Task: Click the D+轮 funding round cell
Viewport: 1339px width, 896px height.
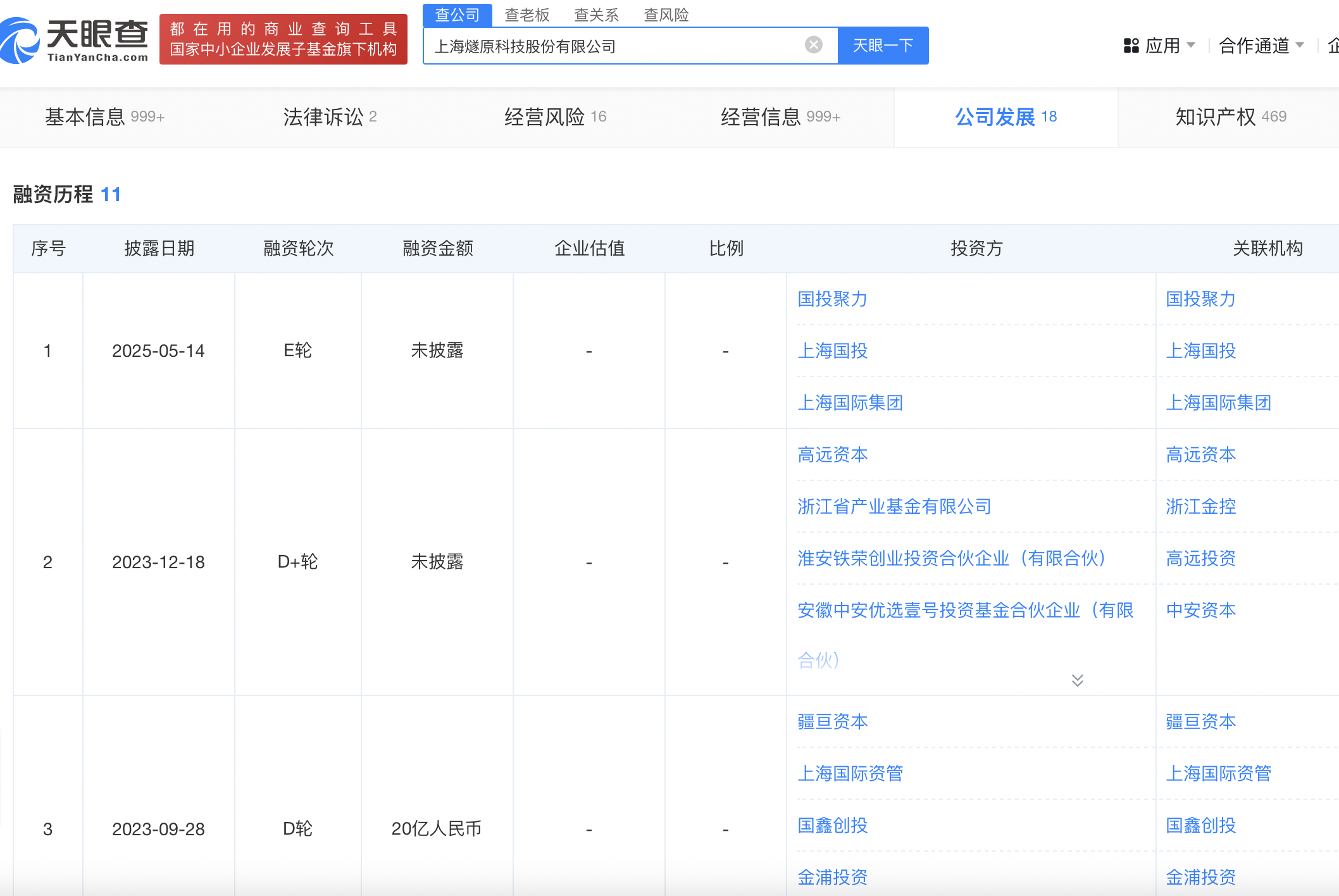Action: (x=297, y=562)
